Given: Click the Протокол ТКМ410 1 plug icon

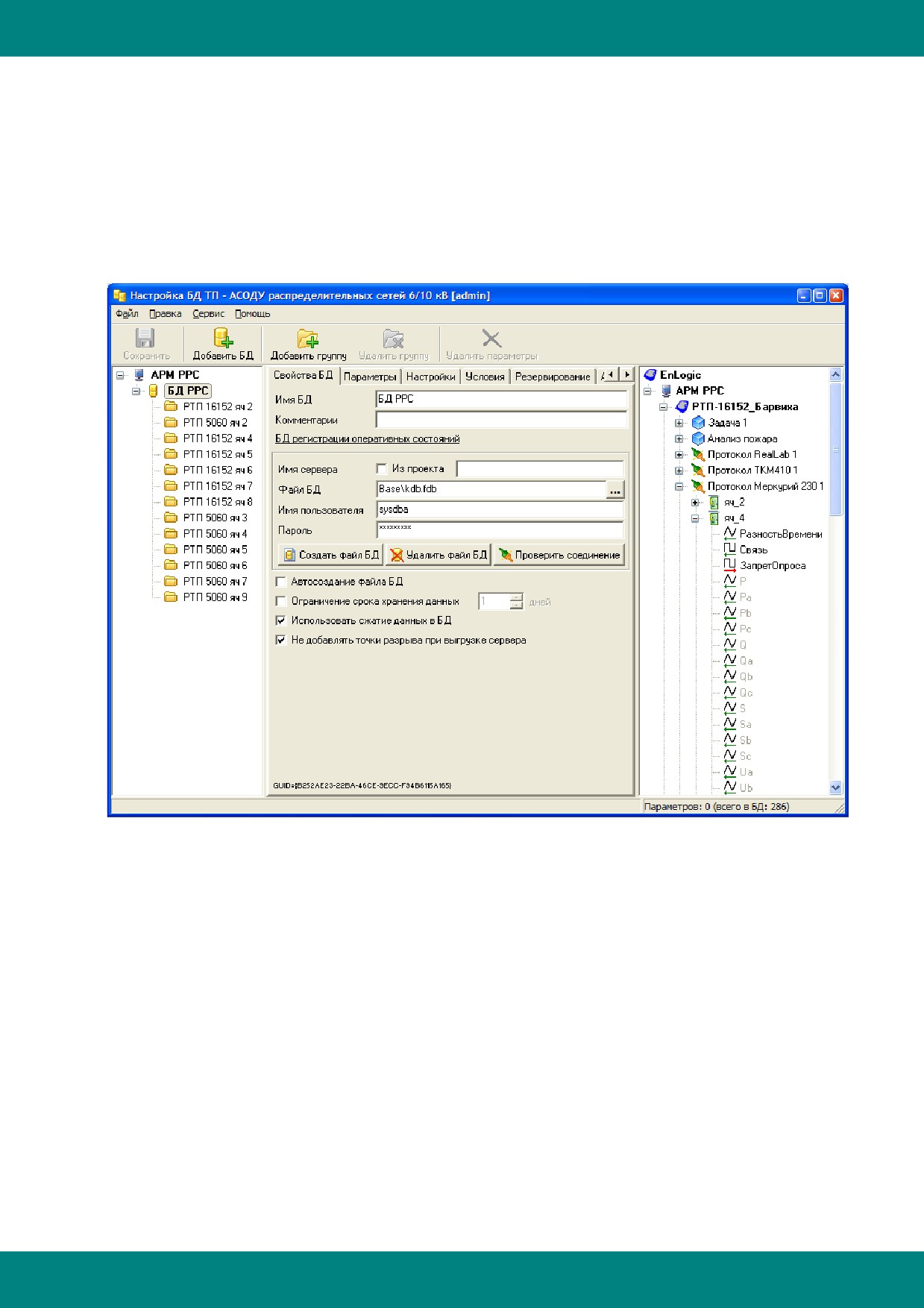Looking at the screenshot, I should [x=698, y=470].
